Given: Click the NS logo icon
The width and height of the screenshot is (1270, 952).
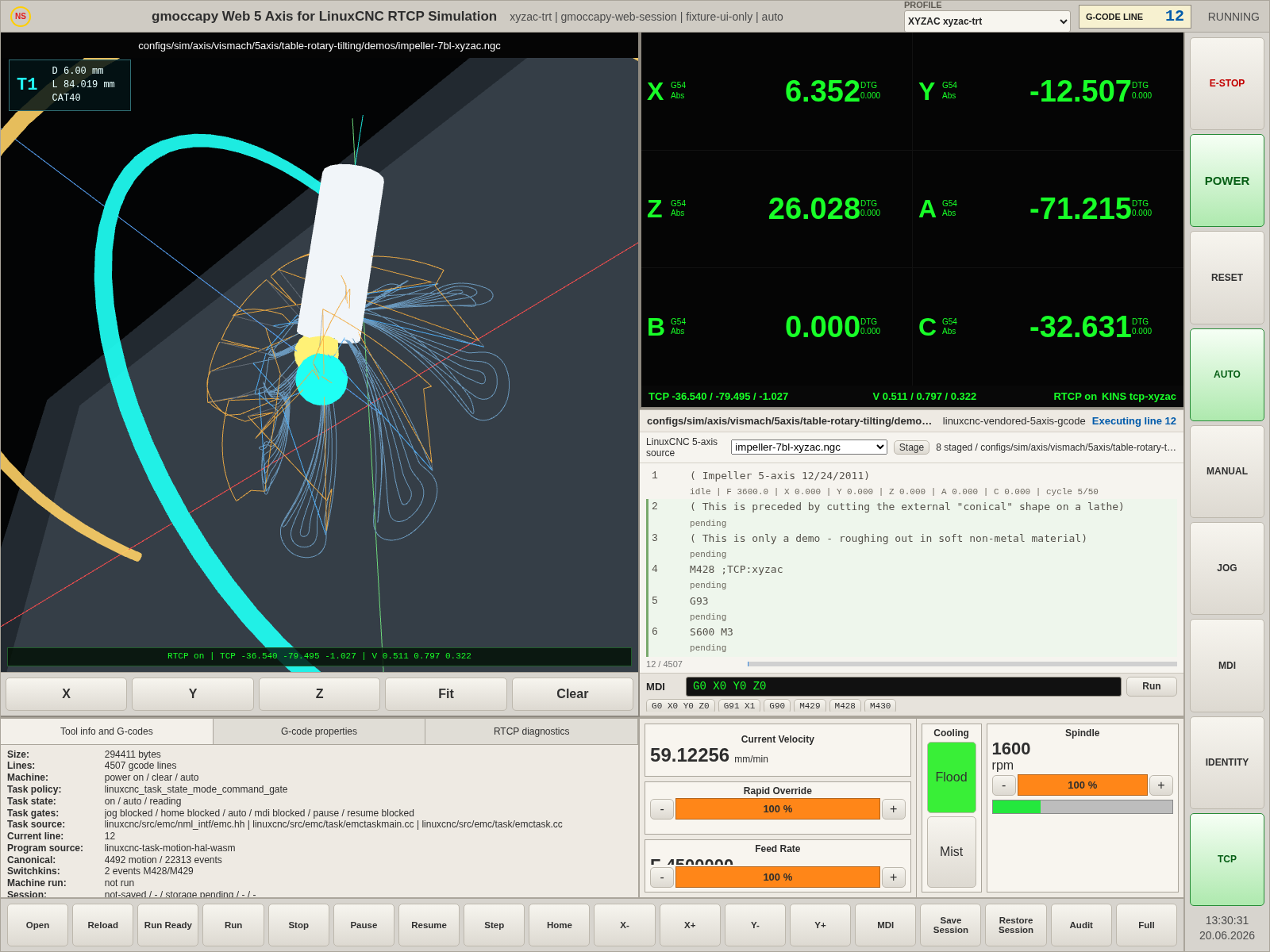Looking at the screenshot, I should [21, 16].
